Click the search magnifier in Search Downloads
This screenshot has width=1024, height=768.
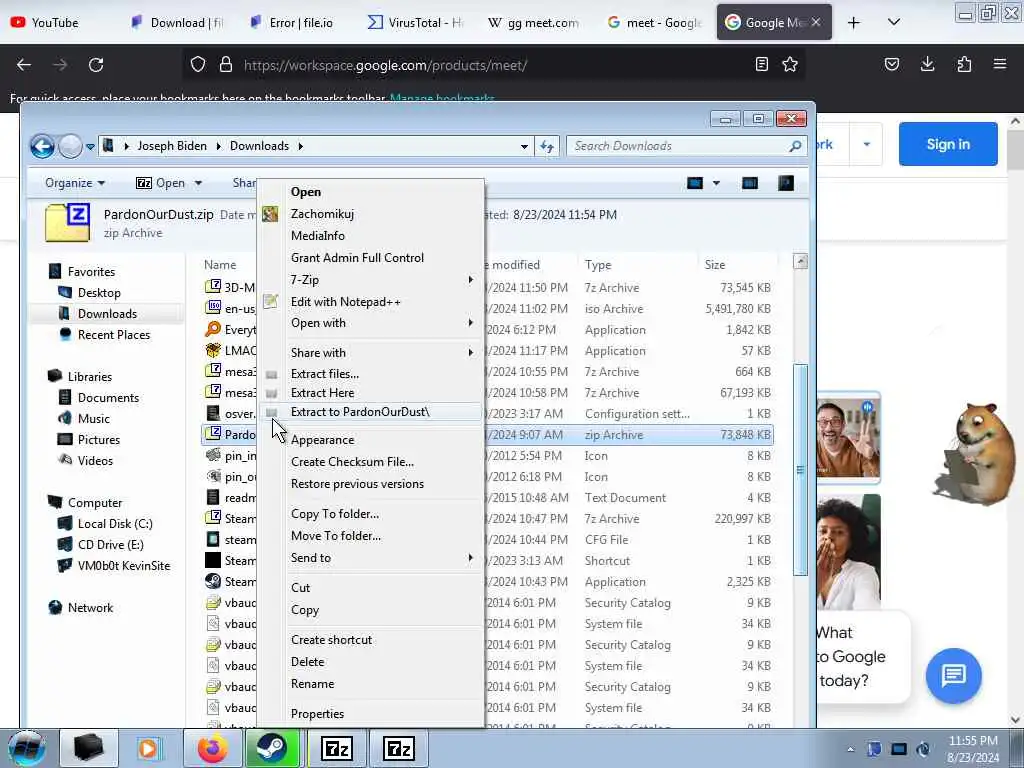(795, 146)
